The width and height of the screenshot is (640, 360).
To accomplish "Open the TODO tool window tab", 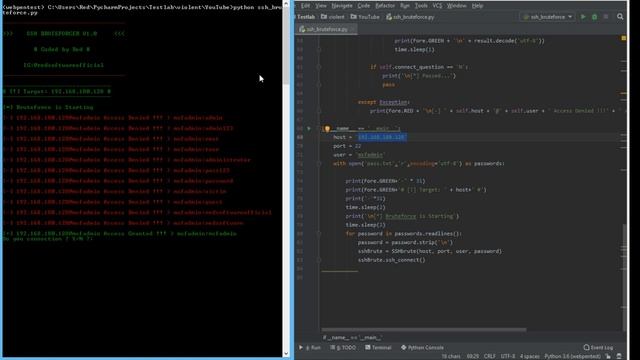I will tap(343, 348).
